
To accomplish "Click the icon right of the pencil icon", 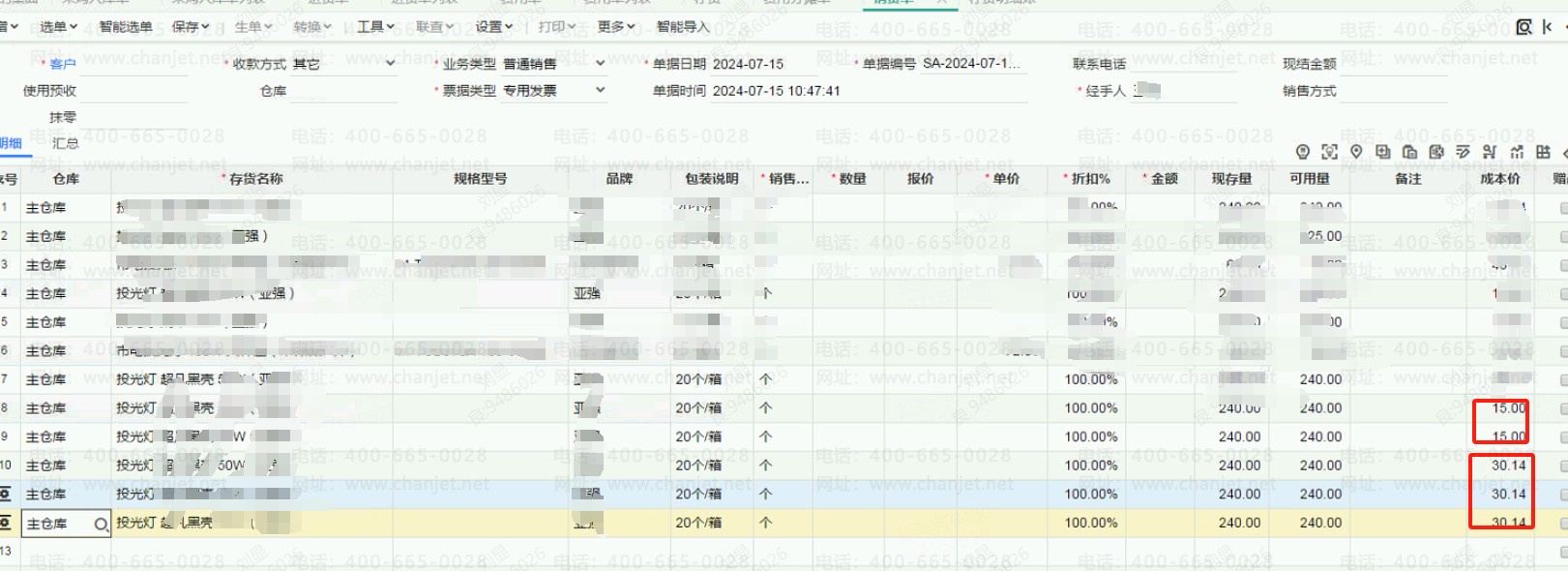I will point(1490,152).
